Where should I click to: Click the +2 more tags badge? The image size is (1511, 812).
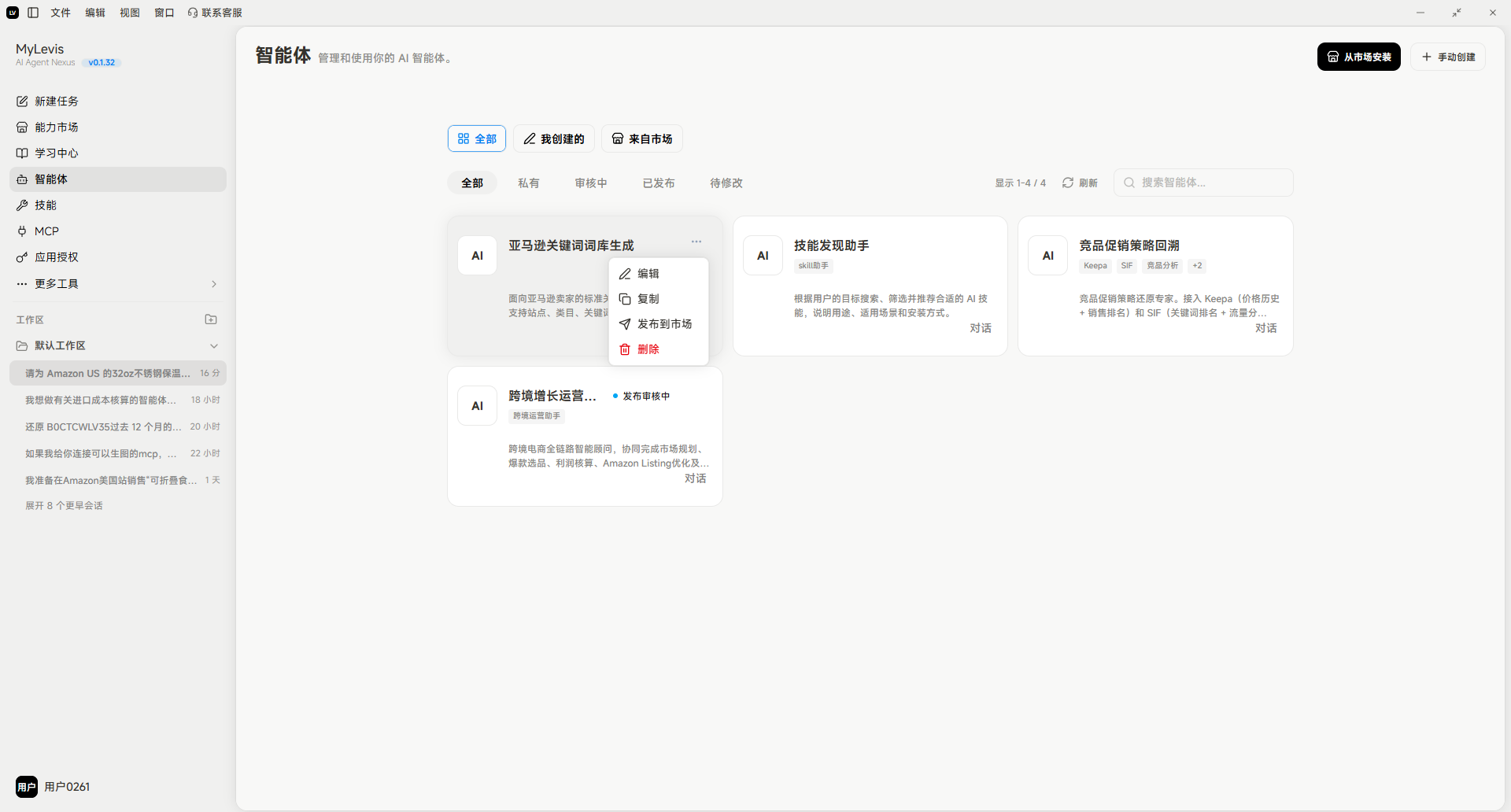pyautogui.click(x=1197, y=266)
